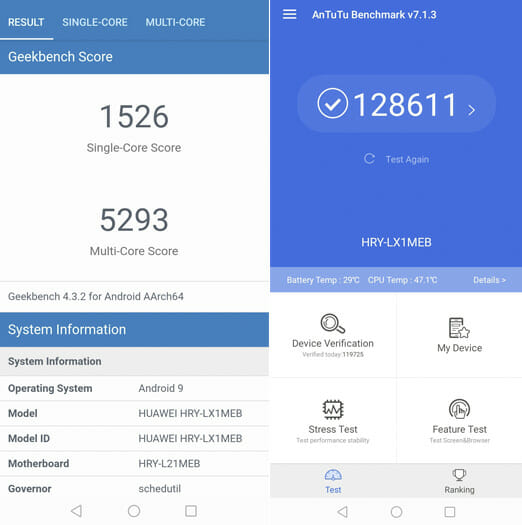Image resolution: width=522 pixels, height=525 pixels.
Task: Click Test Screen&Browser subtitle
Action: click(459, 440)
